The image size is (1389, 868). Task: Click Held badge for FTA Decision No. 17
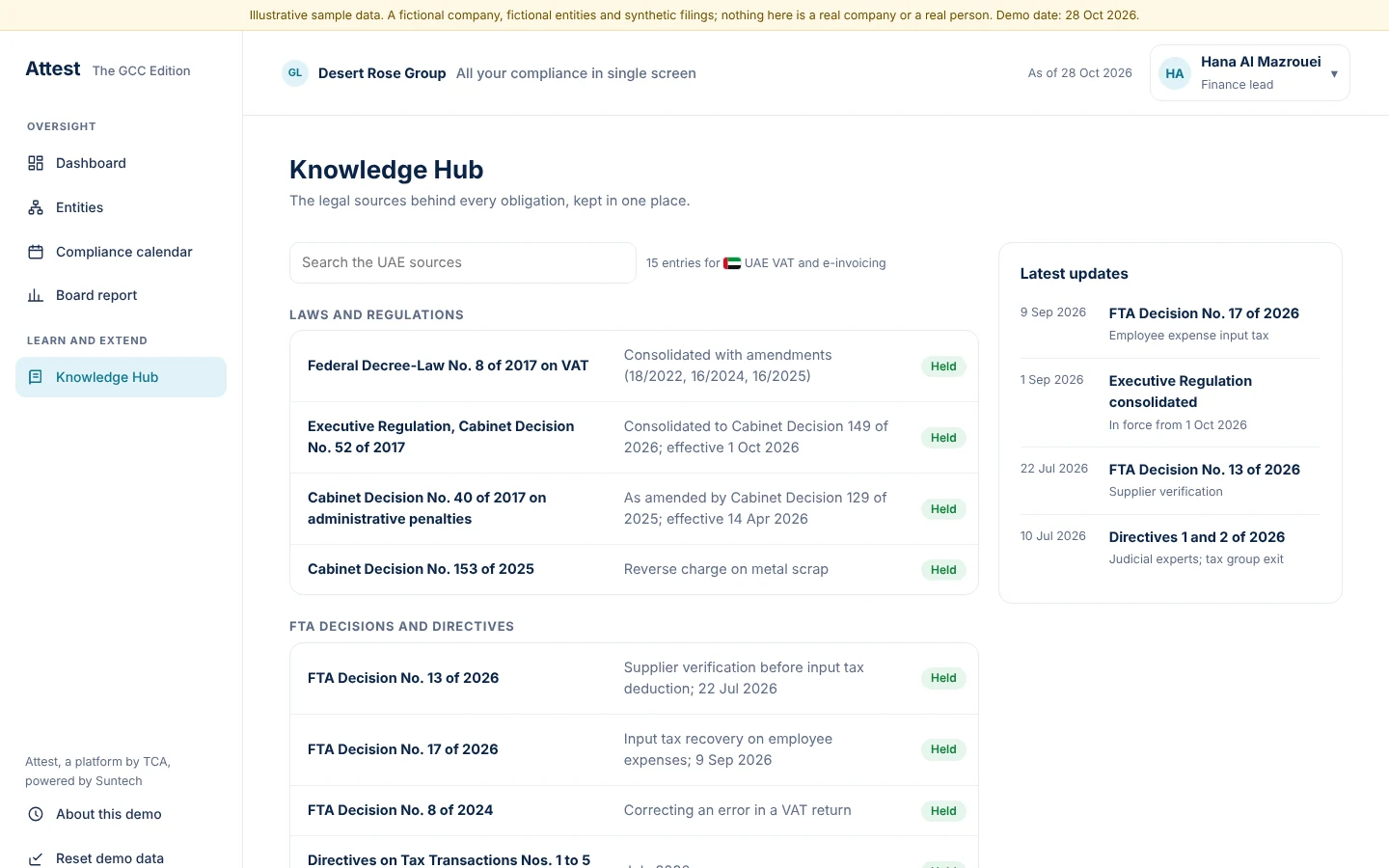point(943,749)
